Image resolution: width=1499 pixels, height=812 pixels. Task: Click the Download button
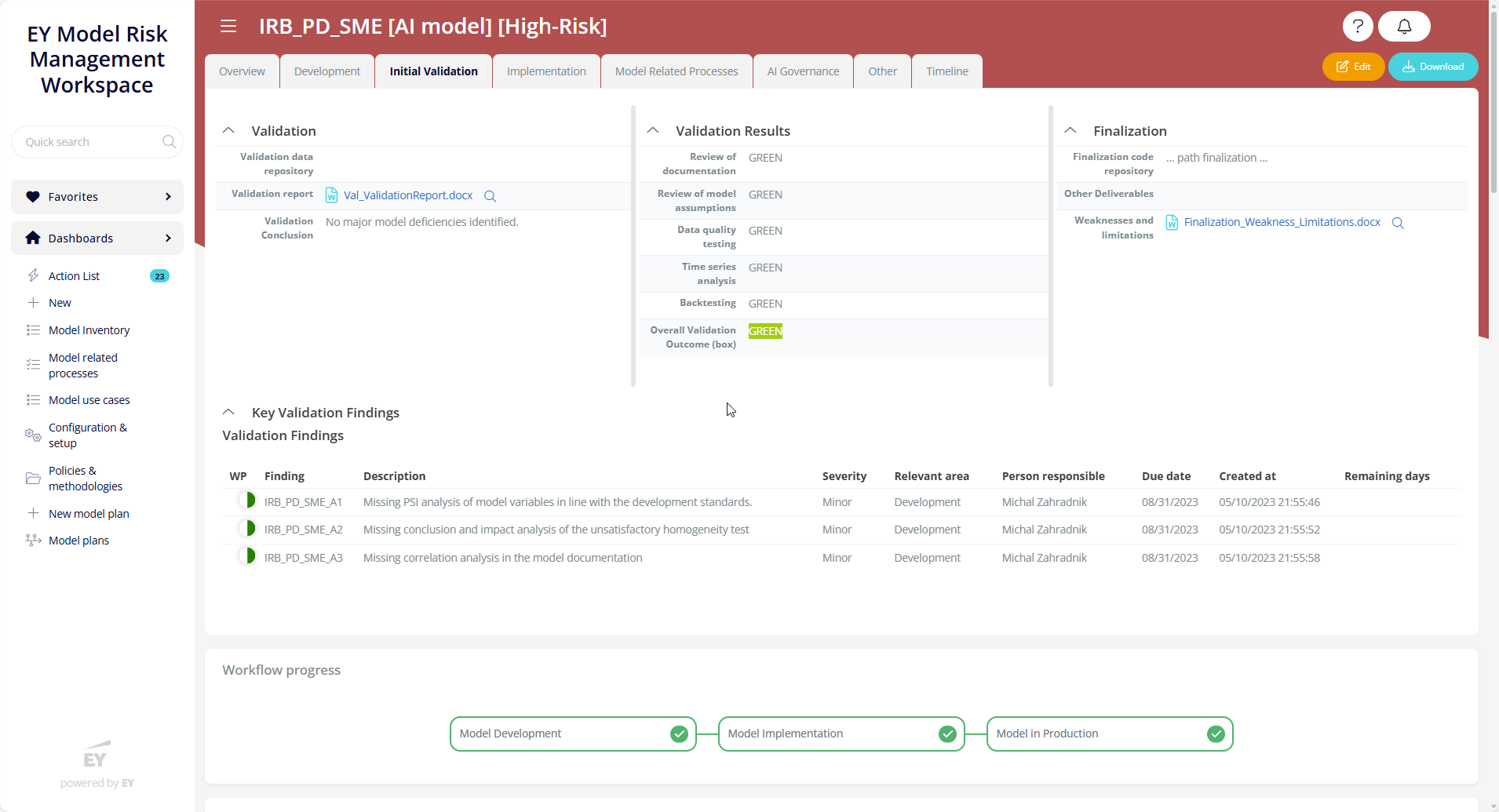pyautogui.click(x=1433, y=67)
